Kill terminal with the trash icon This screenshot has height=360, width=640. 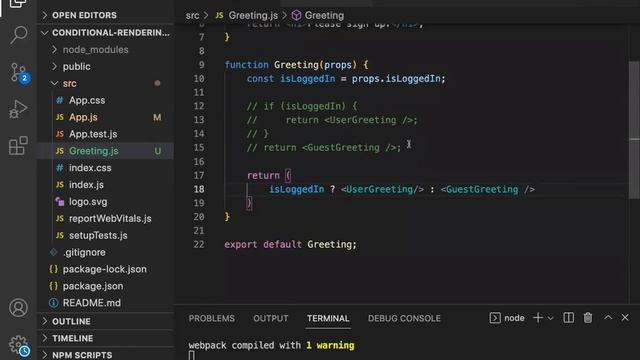coord(588,318)
